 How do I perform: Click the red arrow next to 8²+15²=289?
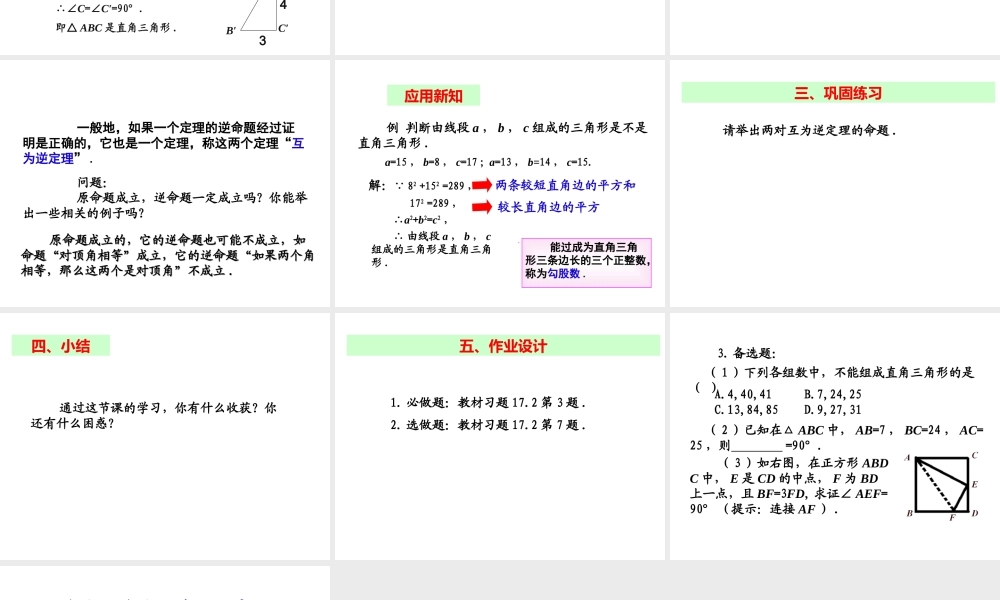[481, 185]
